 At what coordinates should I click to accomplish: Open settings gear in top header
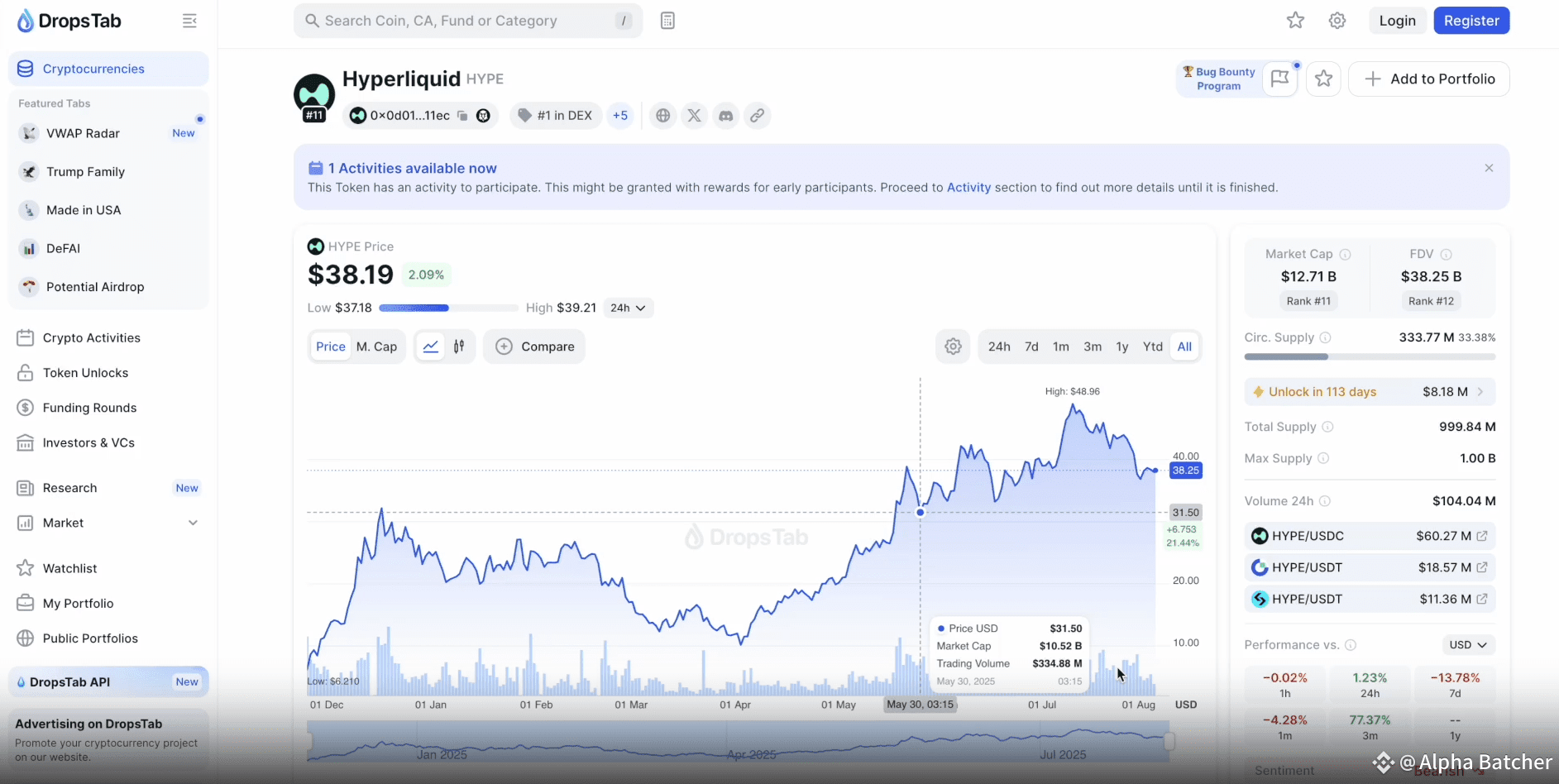(1337, 21)
